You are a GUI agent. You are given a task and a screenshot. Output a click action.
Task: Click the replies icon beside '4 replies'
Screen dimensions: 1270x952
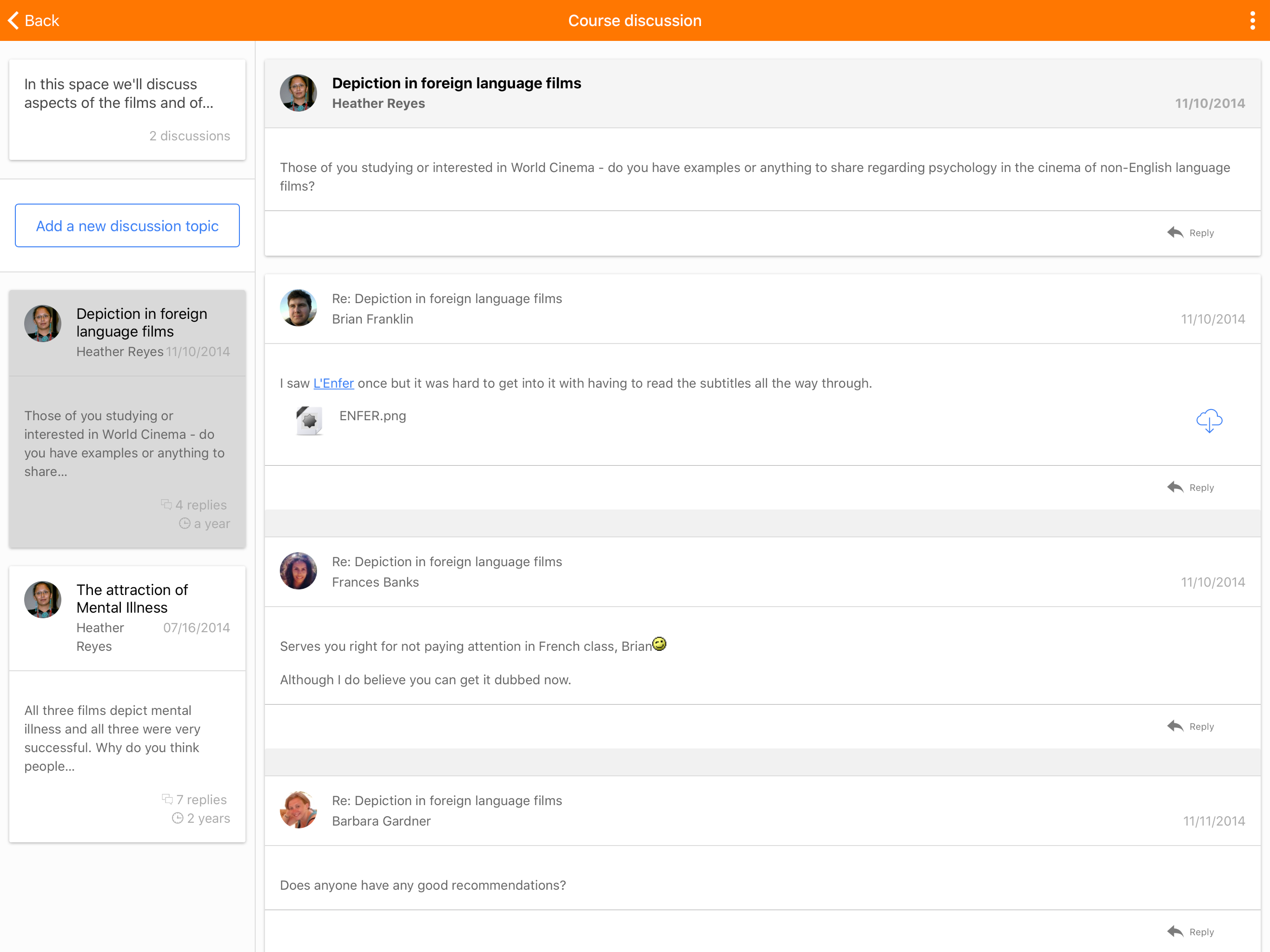pyautogui.click(x=166, y=505)
